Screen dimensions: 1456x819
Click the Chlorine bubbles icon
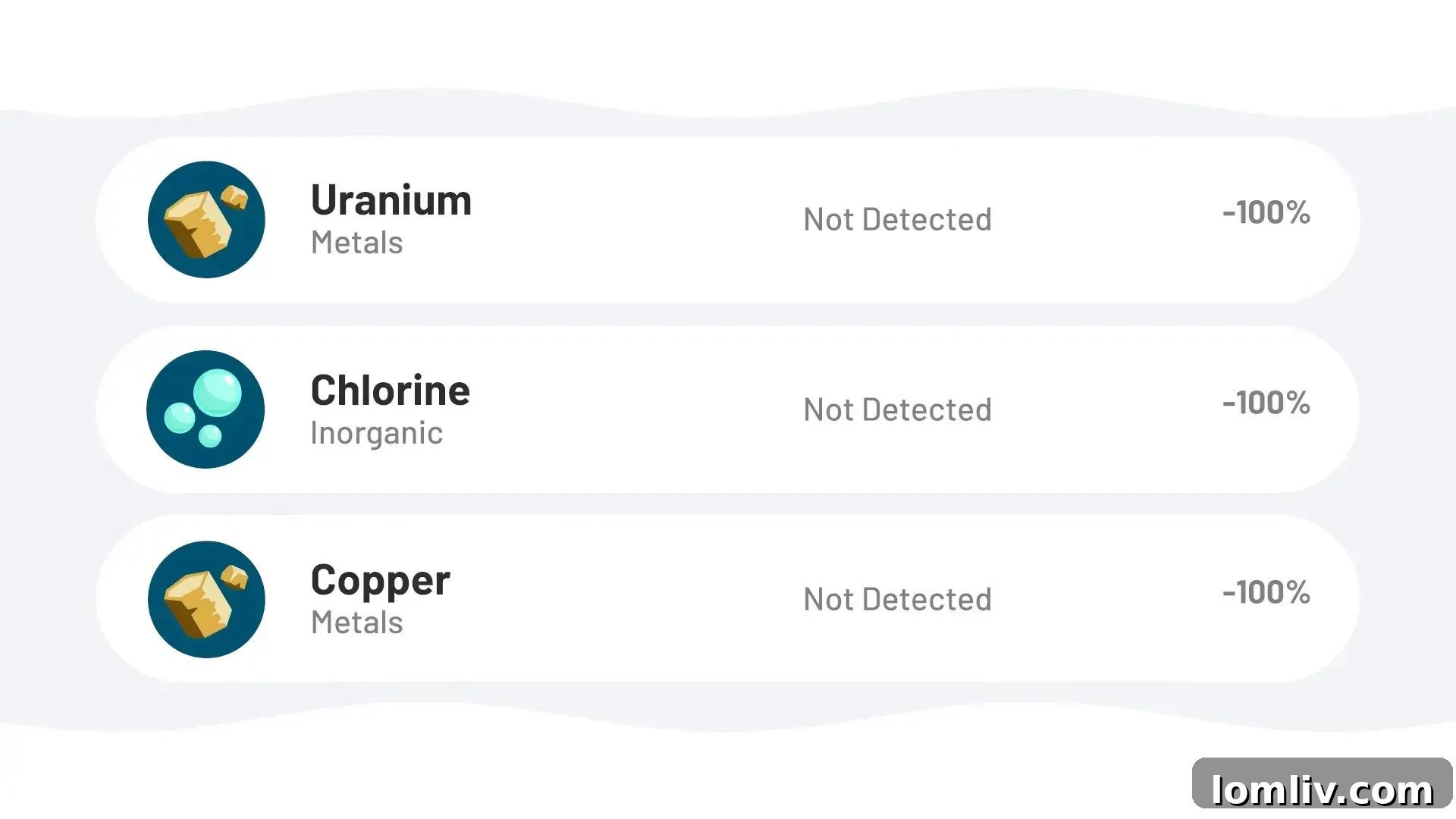click(206, 409)
